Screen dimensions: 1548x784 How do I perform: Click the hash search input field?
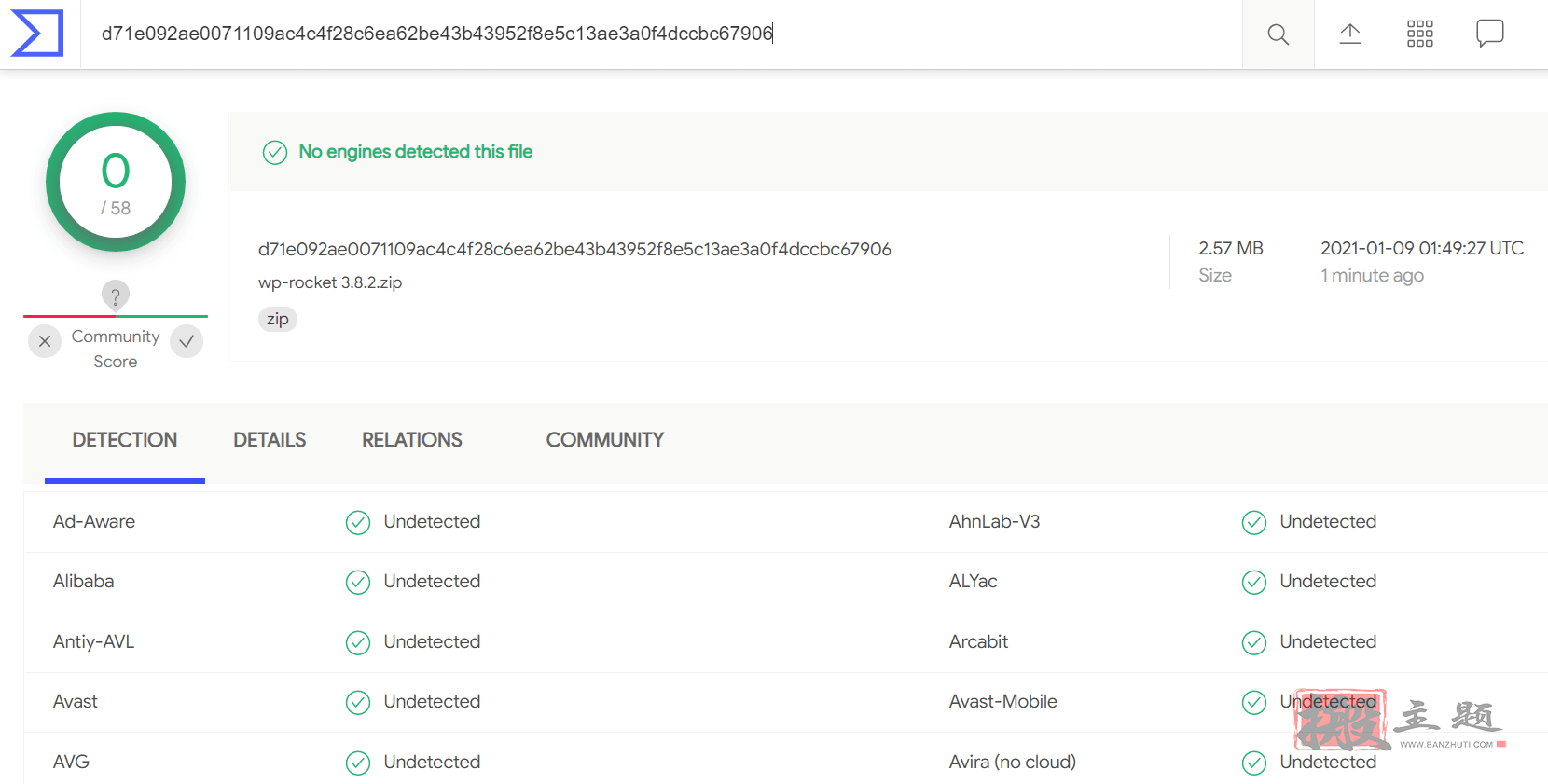point(662,34)
